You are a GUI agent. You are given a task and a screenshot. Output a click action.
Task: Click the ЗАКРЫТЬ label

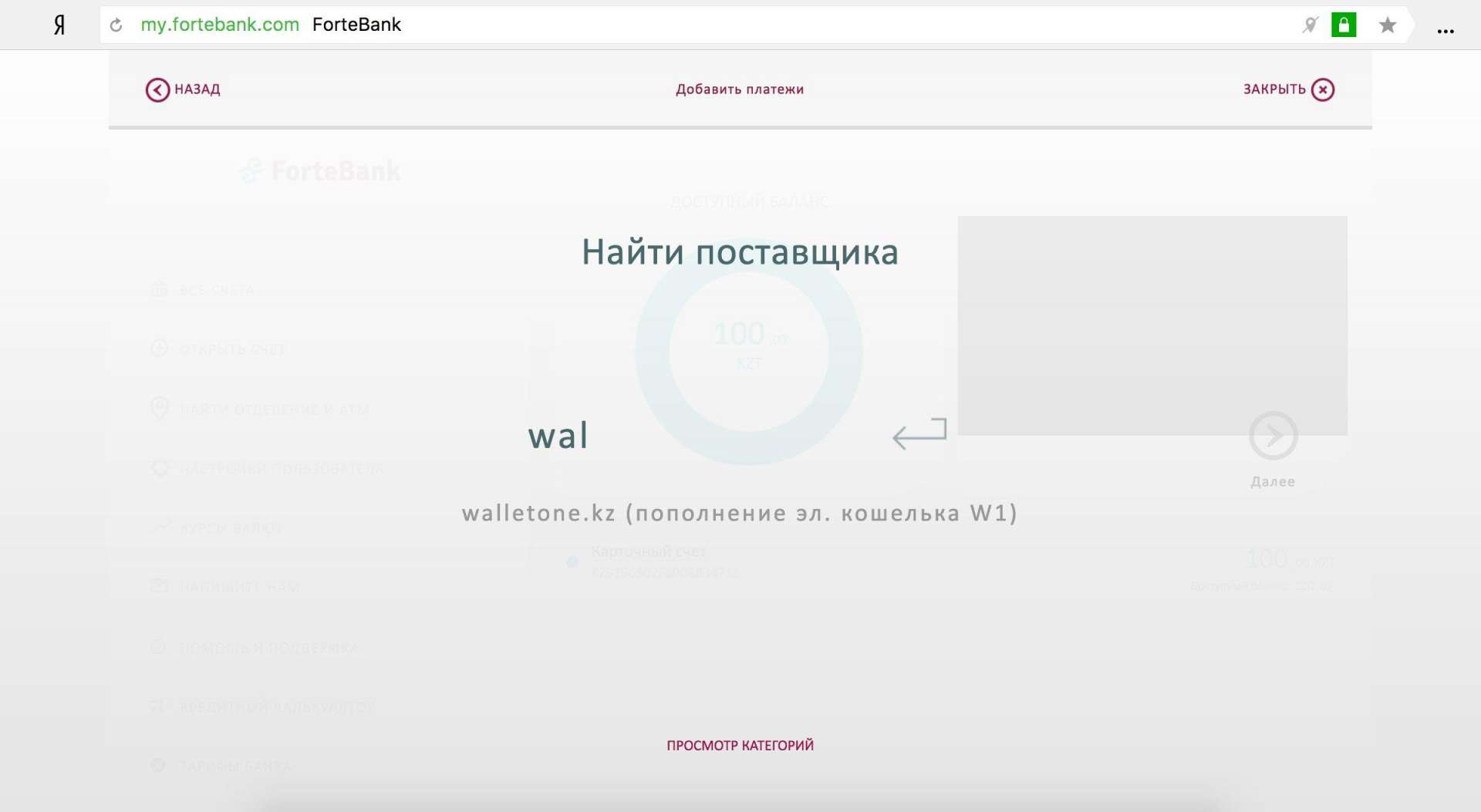click(1274, 89)
